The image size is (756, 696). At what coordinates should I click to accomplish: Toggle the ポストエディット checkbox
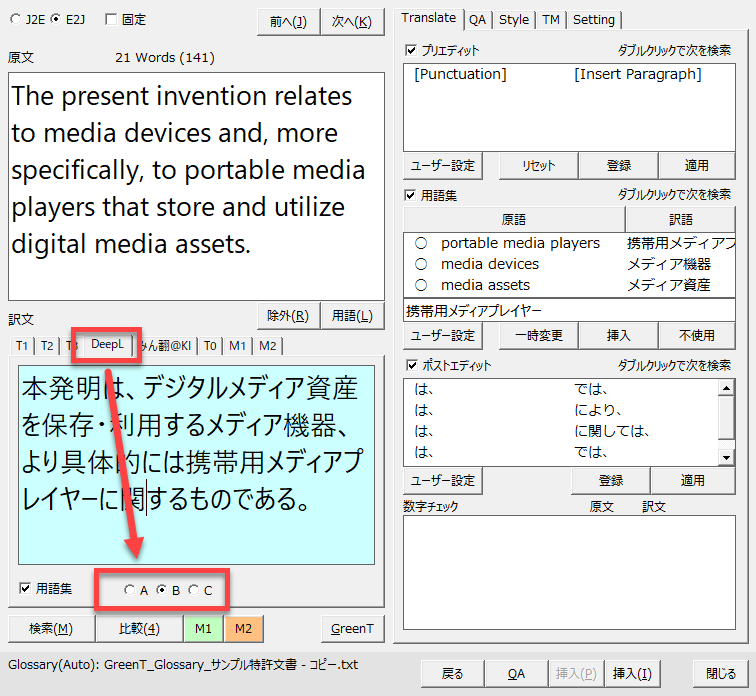click(x=411, y=366)
